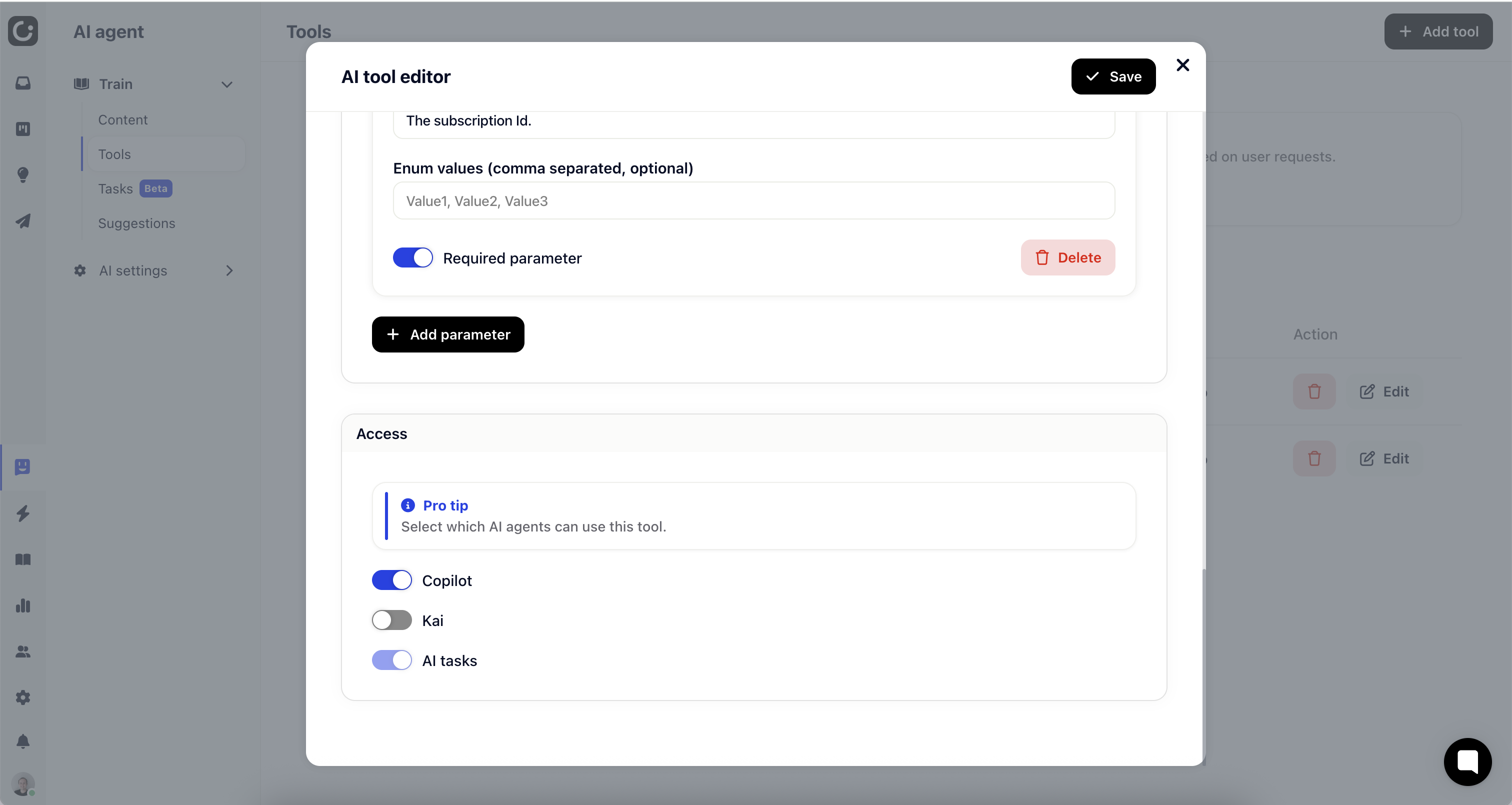Open the bar chart reports icon
This screenshot has width=1512, height=805.
(x=23, y=605)
